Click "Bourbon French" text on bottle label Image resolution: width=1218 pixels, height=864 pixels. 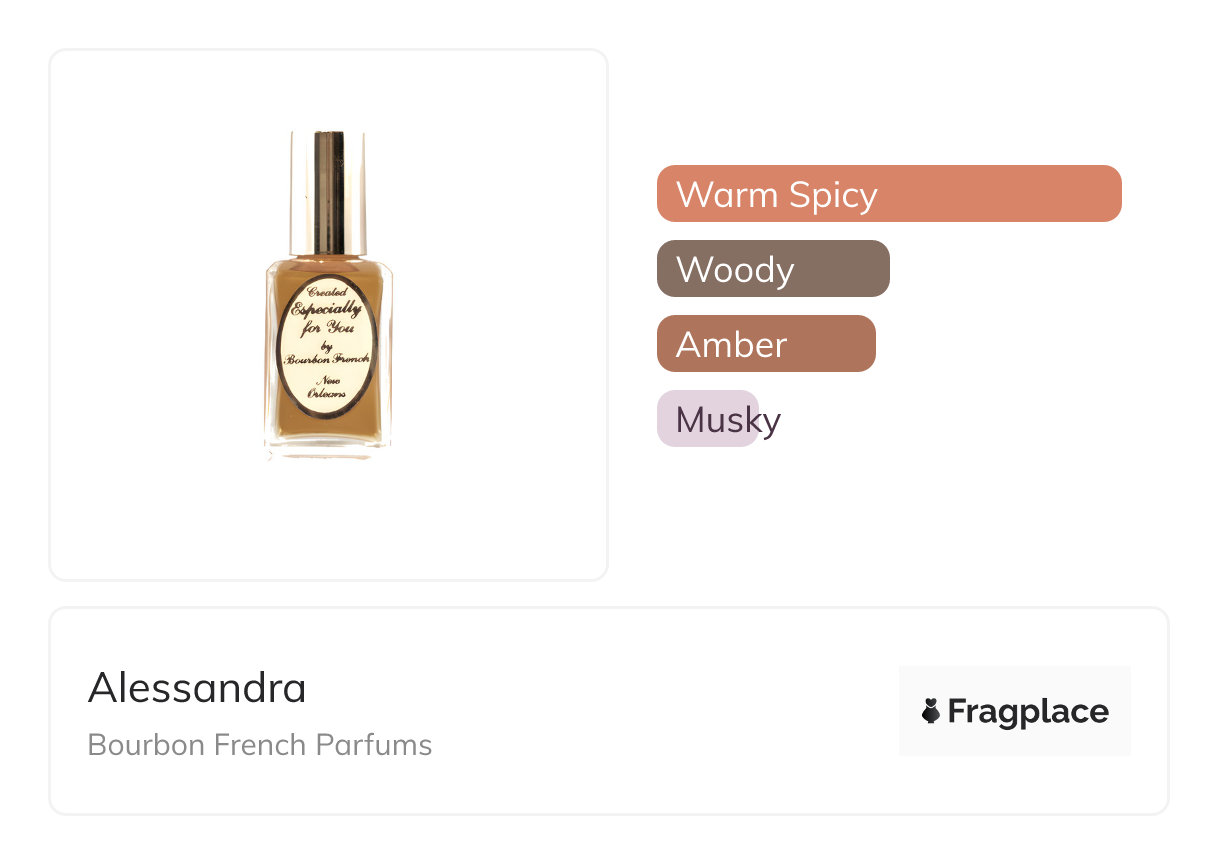(327, 358)
